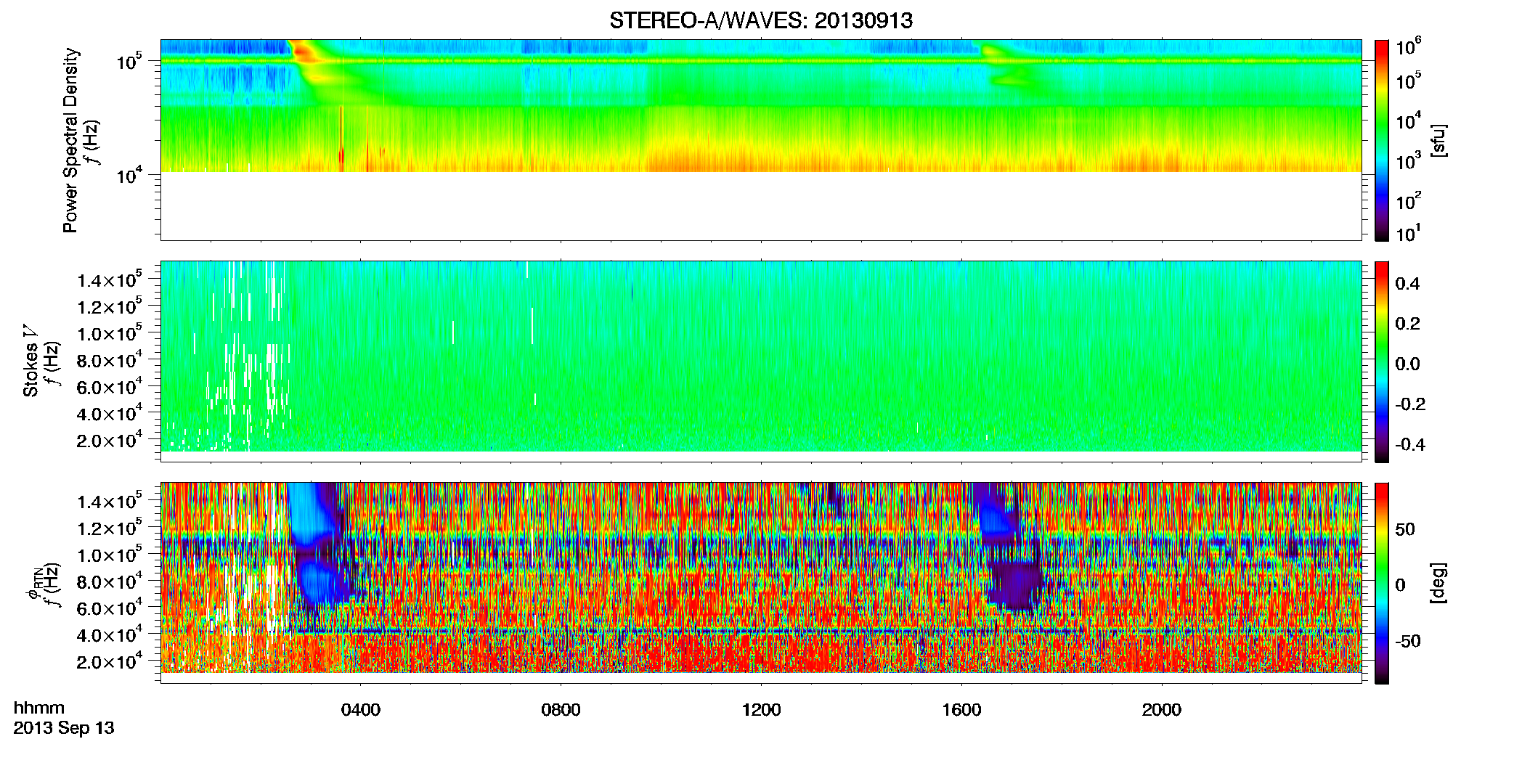Click the 10^1 label on sfu colorbar
The image size is (1522, 784).
click(1407, 233)
